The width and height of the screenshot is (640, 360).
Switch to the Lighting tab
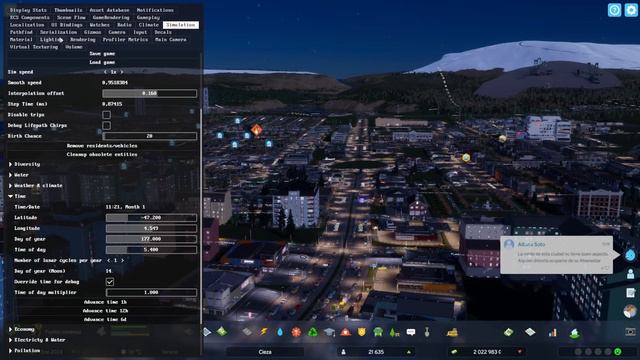pyautogui.click(x=51, y=40)
